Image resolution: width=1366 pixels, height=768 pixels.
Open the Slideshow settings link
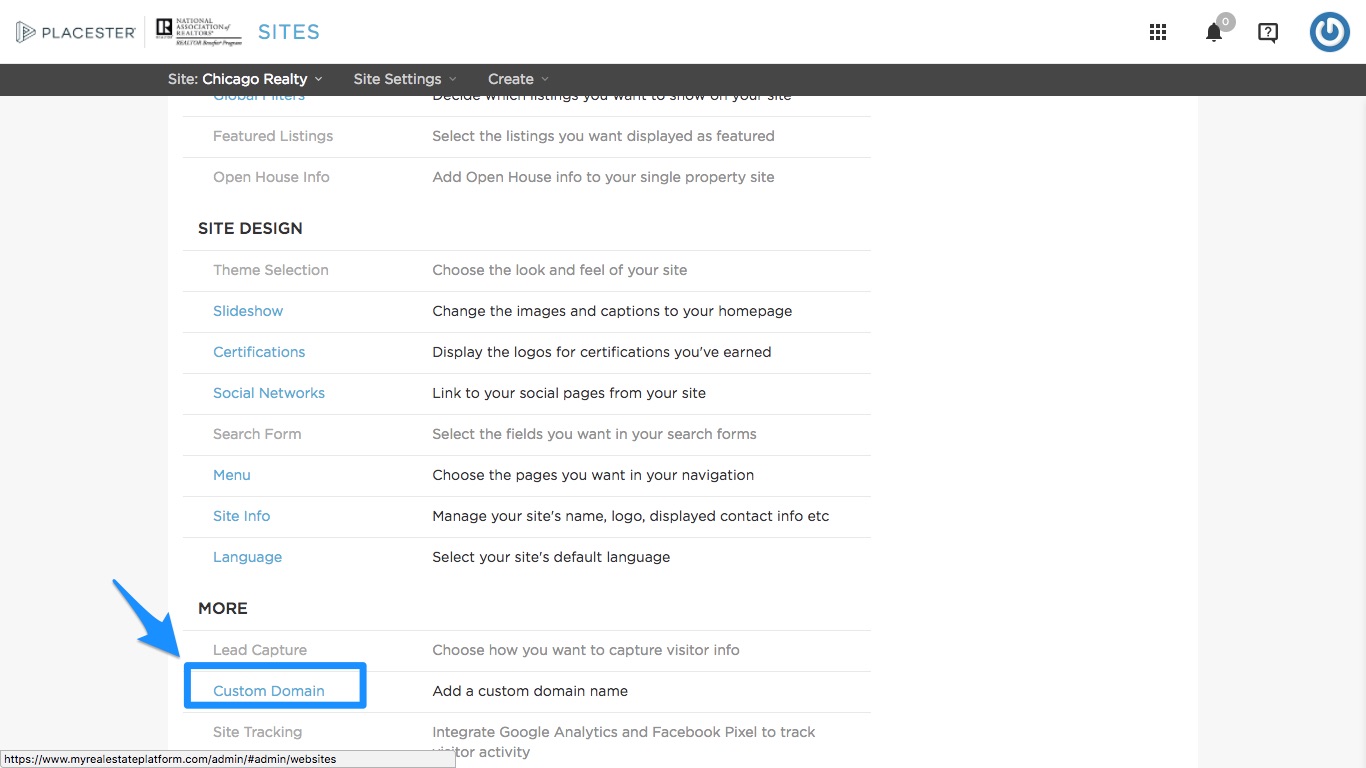coord(248,311)
